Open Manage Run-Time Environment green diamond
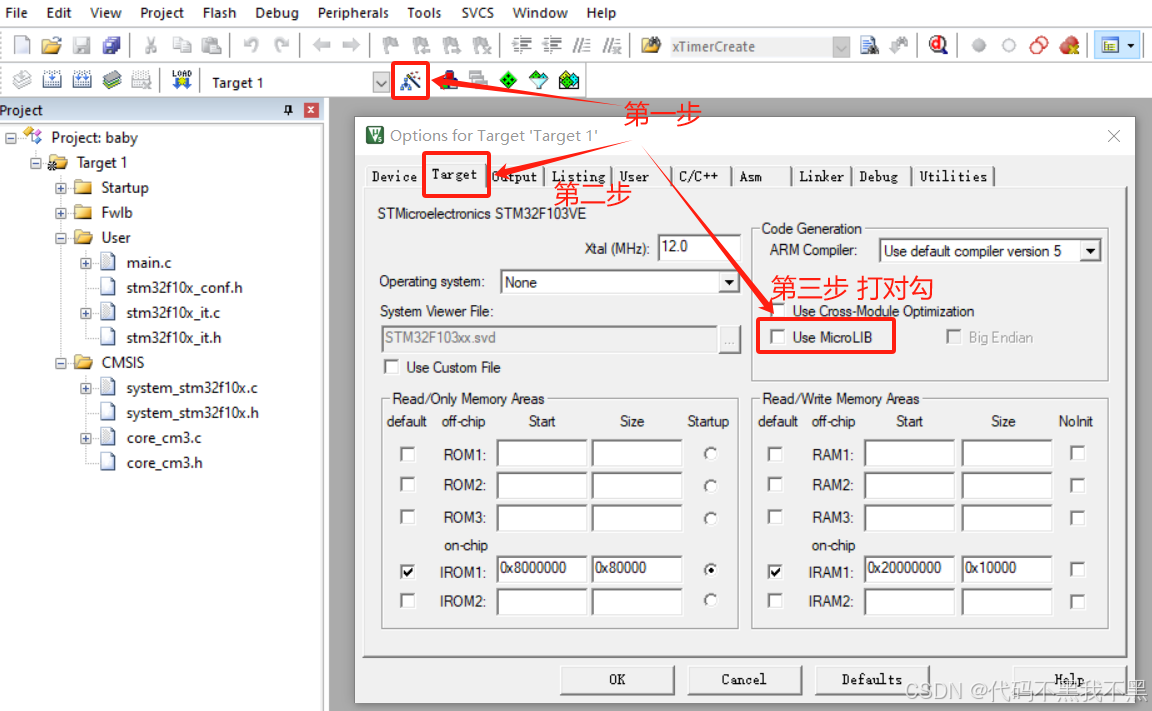The width and height of the screenshot is (1152, 711). click(508, 80)
